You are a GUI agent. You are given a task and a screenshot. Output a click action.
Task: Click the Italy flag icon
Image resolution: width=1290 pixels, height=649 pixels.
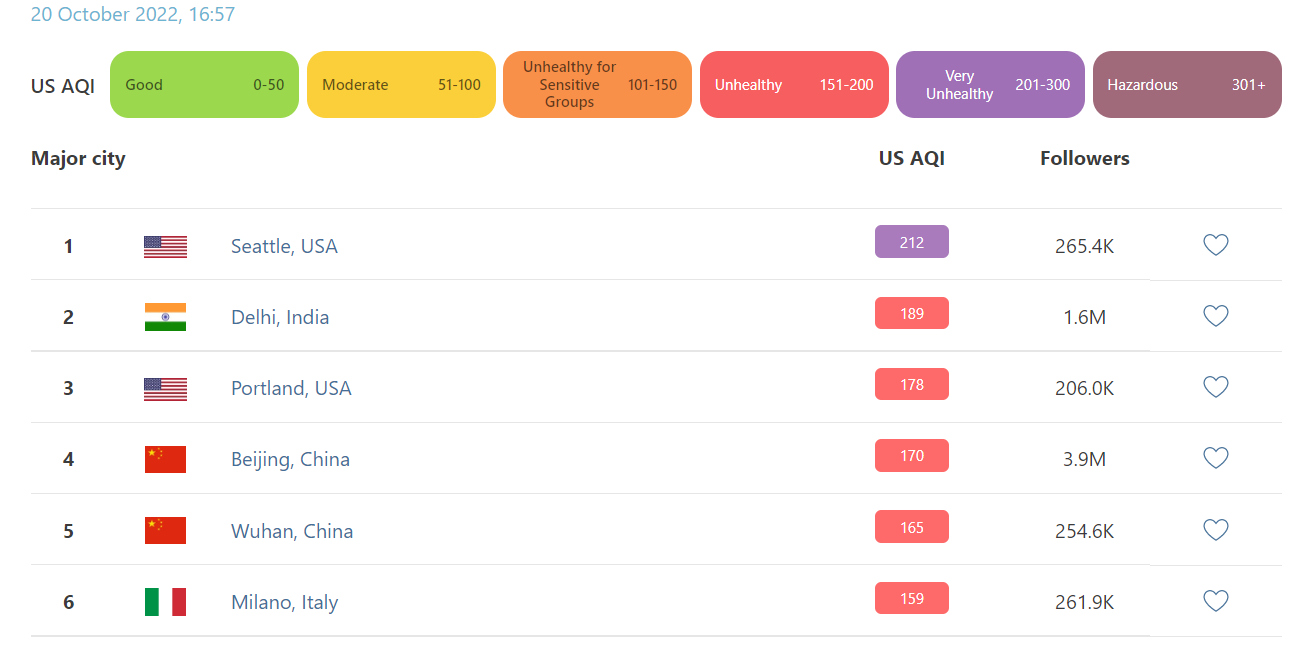pyautogui.click(x=165, y=602)
